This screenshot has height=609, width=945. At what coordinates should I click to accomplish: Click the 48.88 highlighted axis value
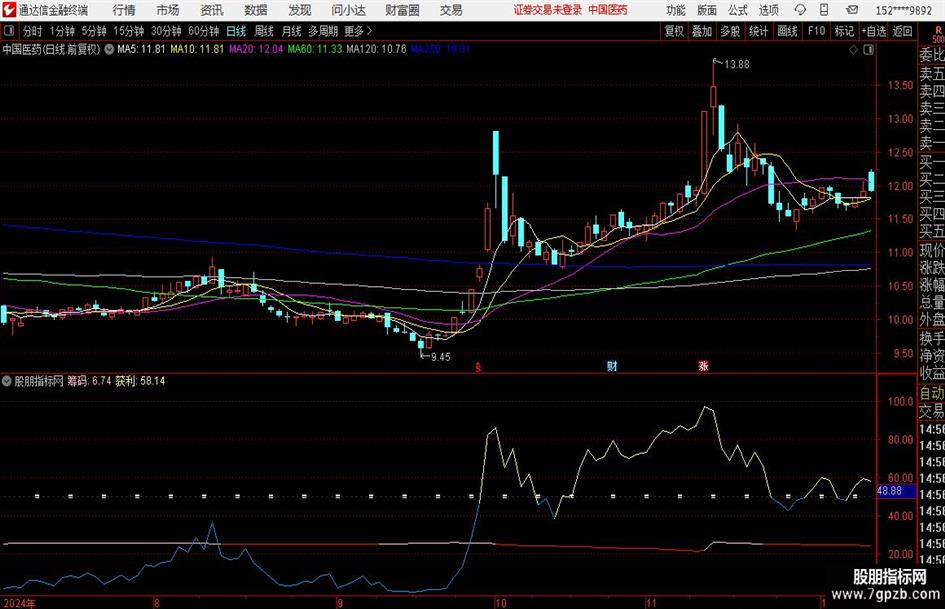pyautogui.click(x=890, y=491)
